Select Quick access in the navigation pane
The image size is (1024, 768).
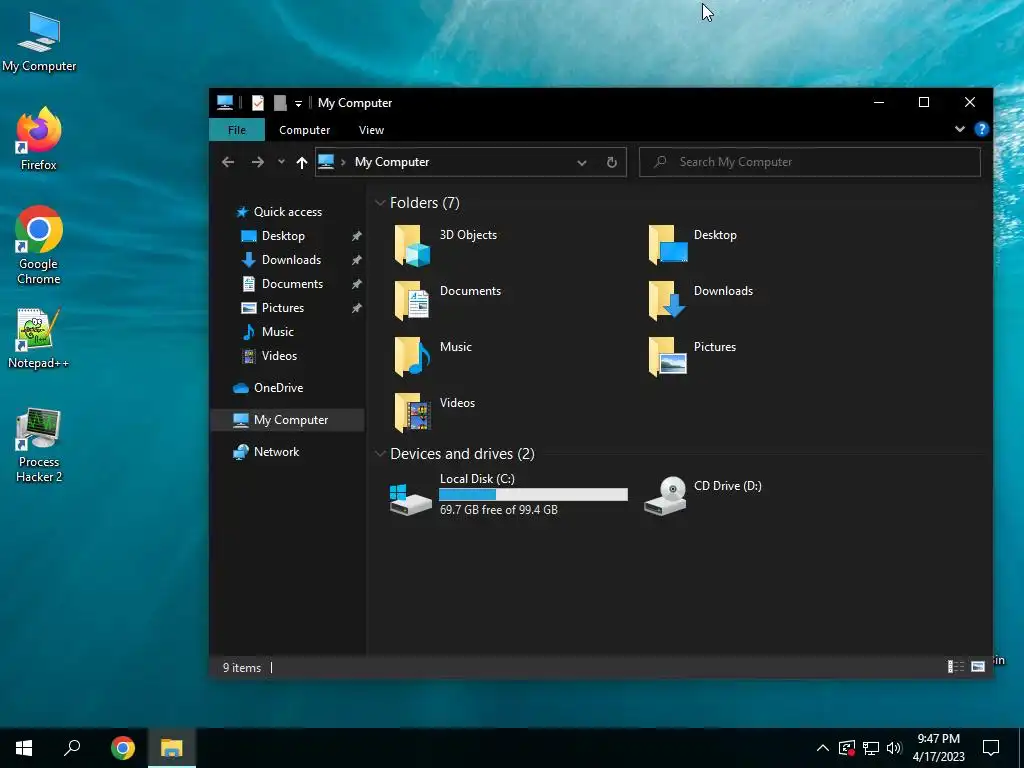[287, 212]
